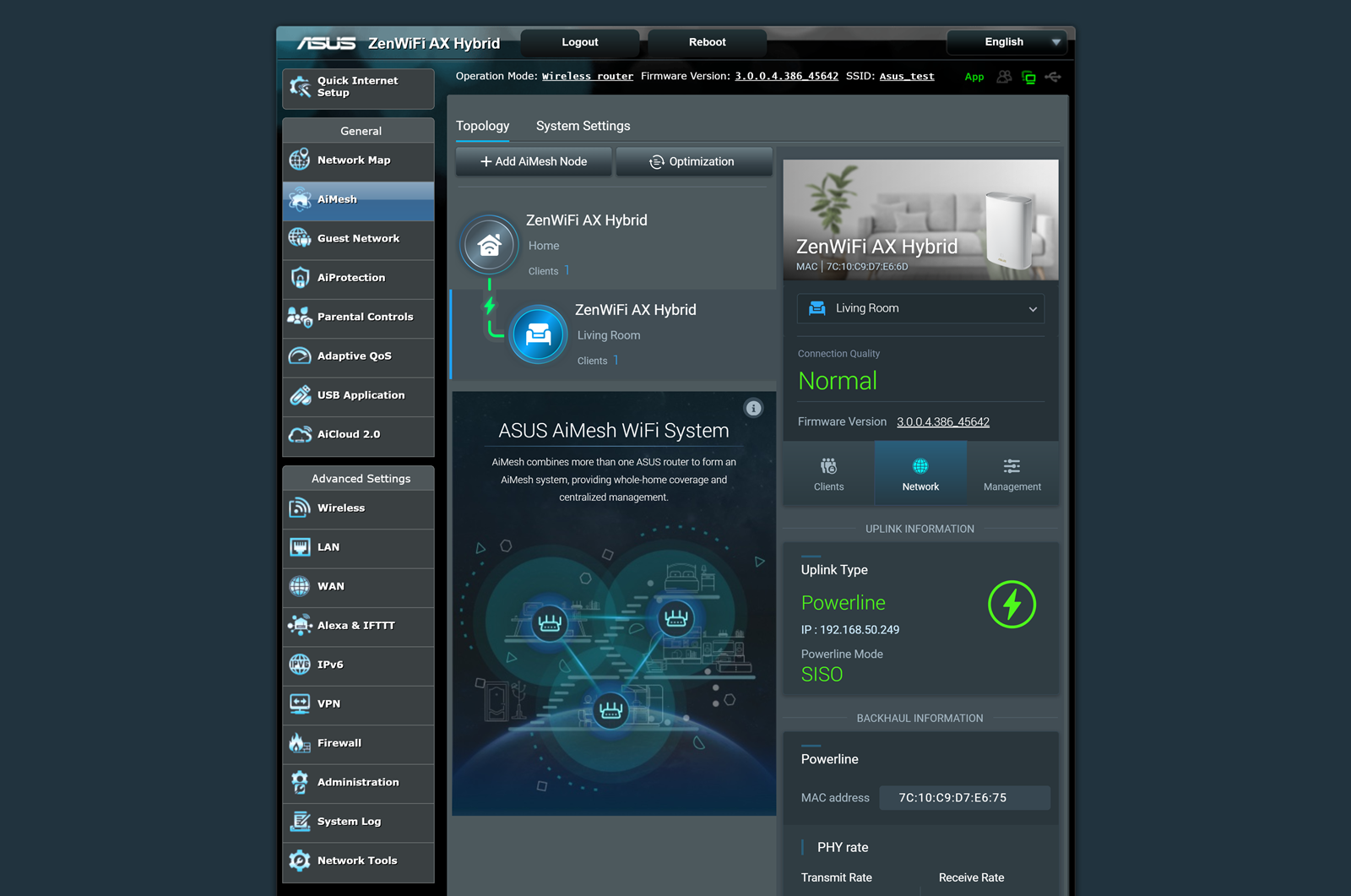This screenshot has width=1351, height=896.
Task: Switch to the Topology tab
Action: click(x=483, y=126)
